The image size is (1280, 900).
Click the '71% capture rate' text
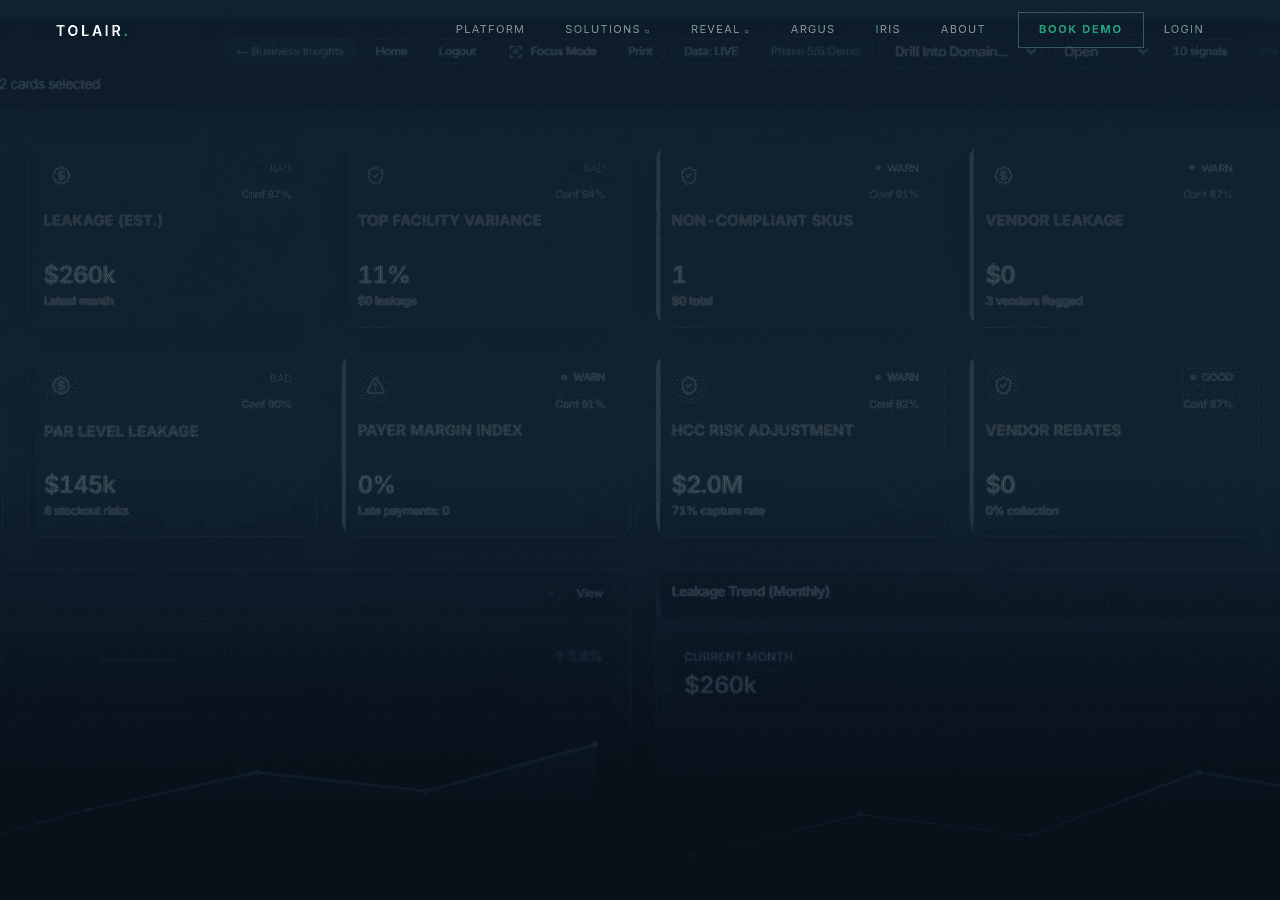(x=718, y=511)
